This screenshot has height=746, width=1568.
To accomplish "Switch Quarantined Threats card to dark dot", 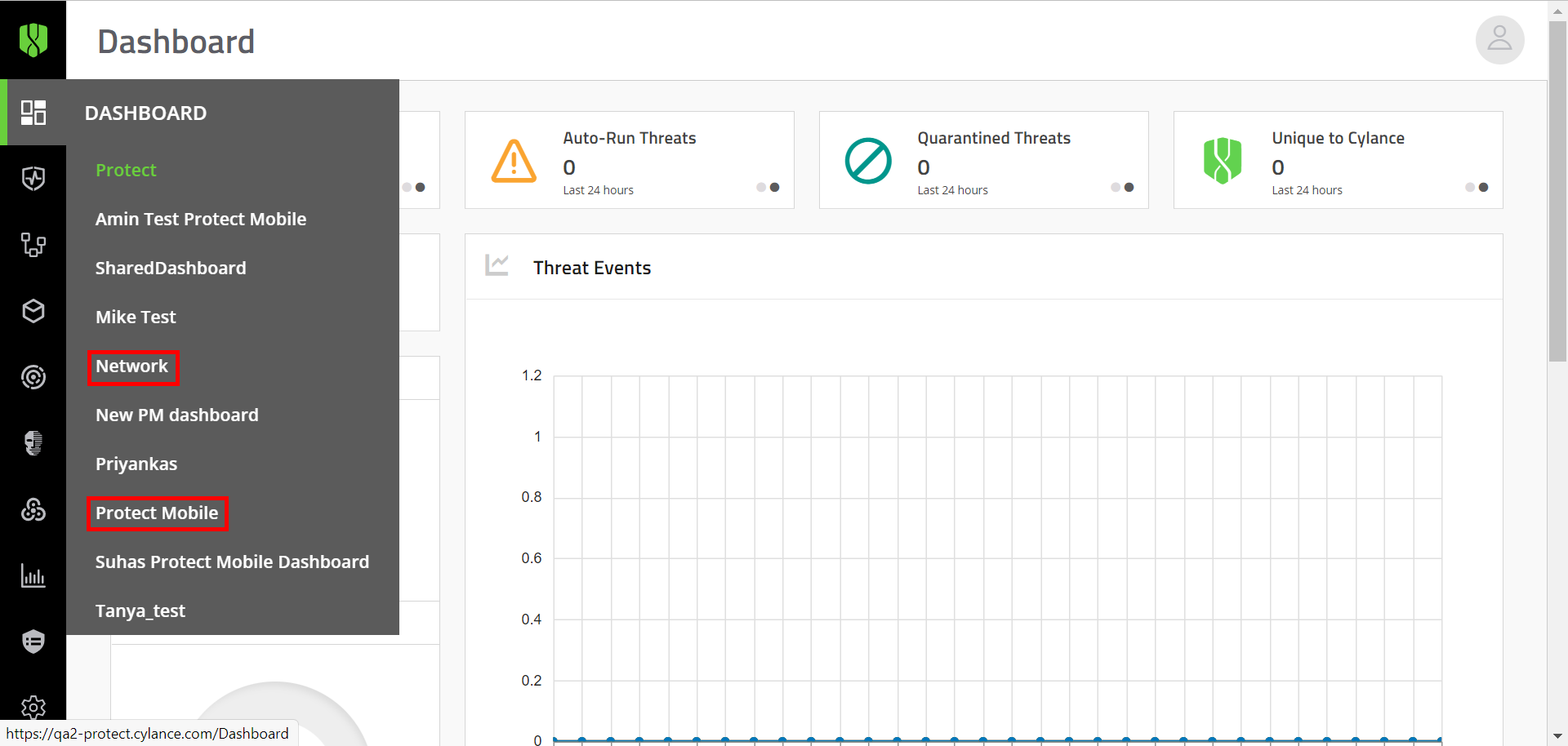I will point(1129,187).
